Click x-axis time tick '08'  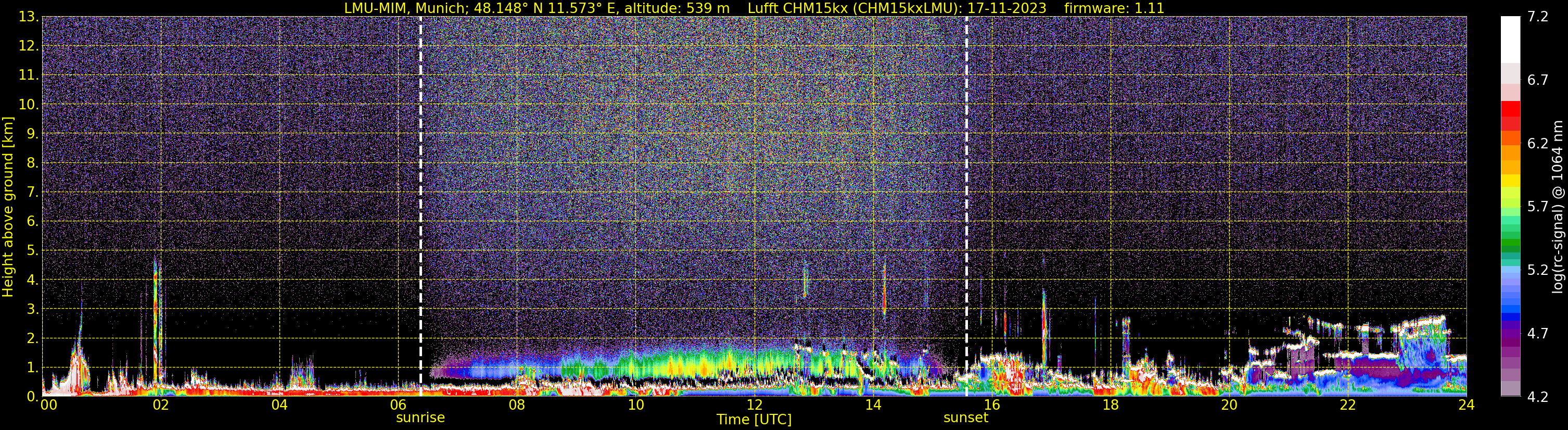coord(517,405)
